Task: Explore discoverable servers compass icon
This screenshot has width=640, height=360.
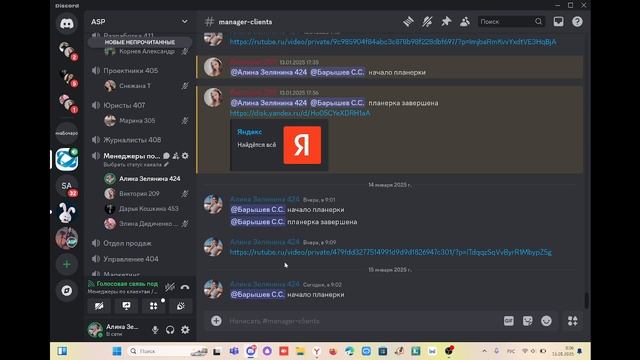Action: point(67,291)
